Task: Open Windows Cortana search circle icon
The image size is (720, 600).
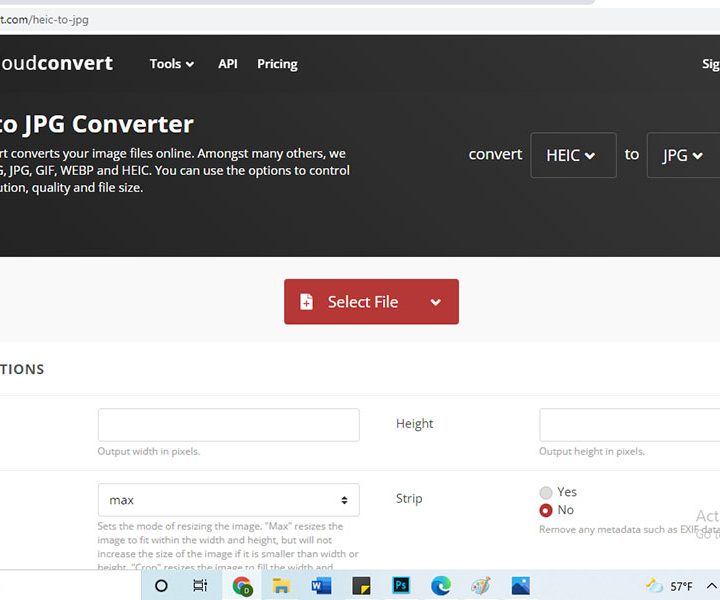Action: pyautogui.click(x=161, y=586)
